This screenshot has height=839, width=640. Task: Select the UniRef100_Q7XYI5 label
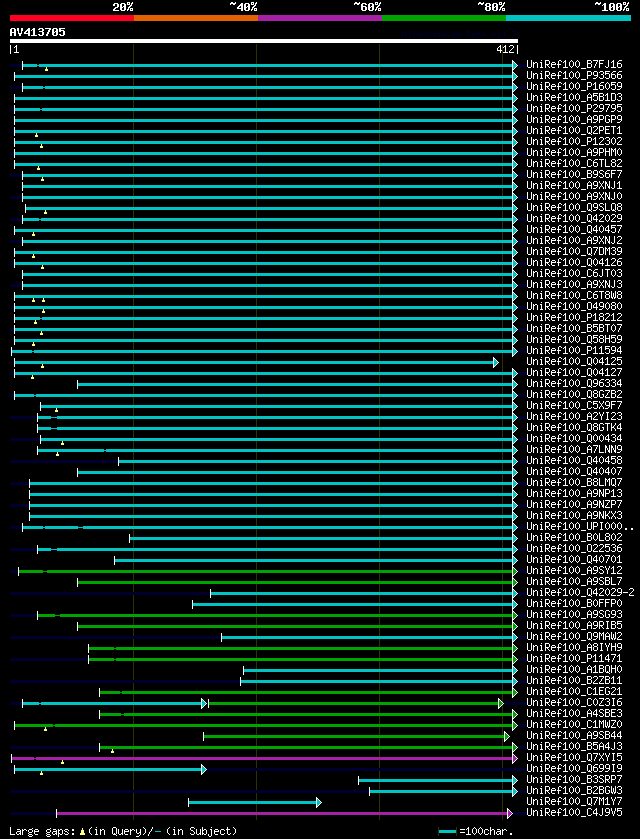(574, 758)
